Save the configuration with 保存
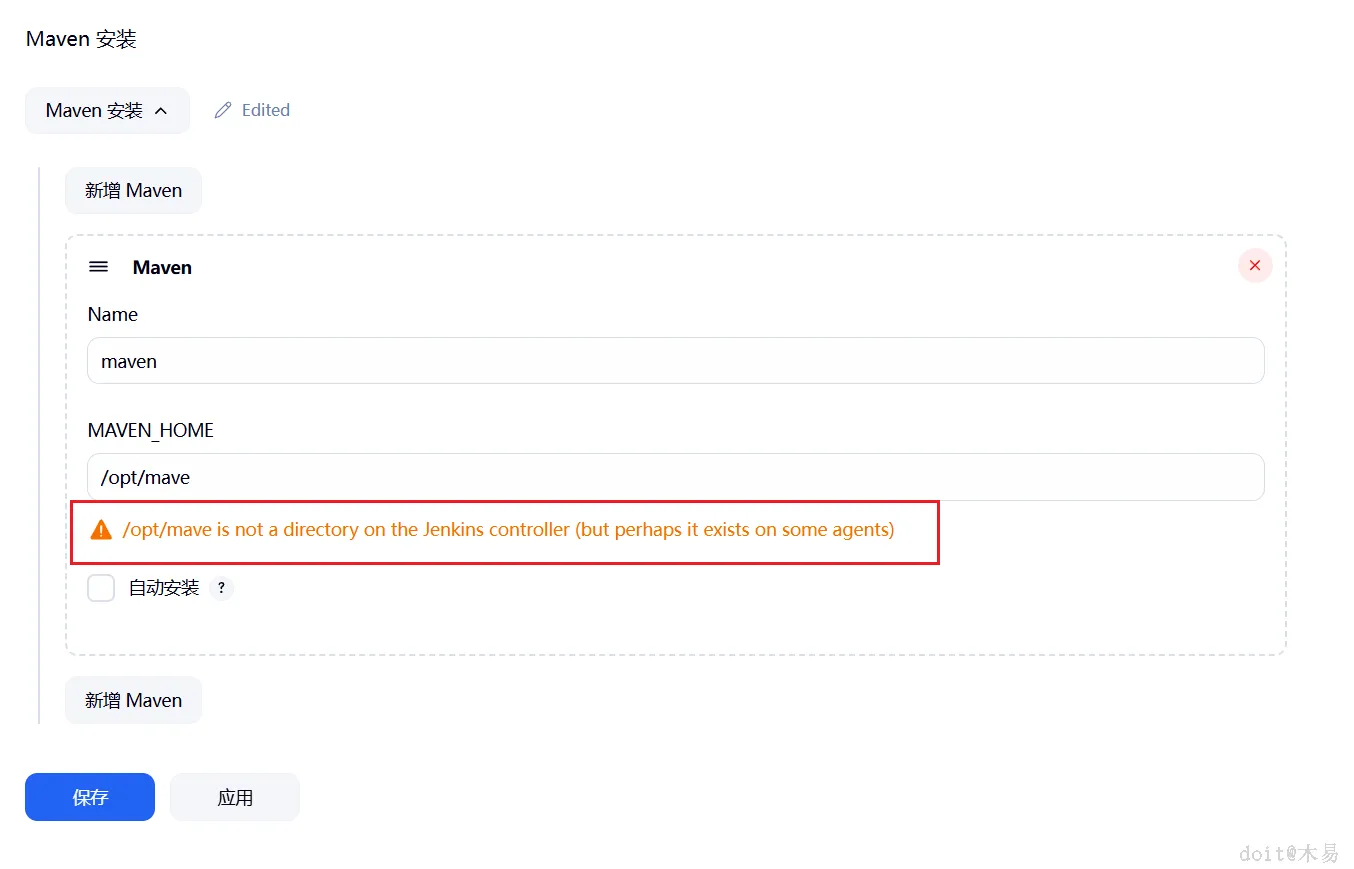Image resolution: width=1354 pixels, height=869 pixels. (90, 797)
